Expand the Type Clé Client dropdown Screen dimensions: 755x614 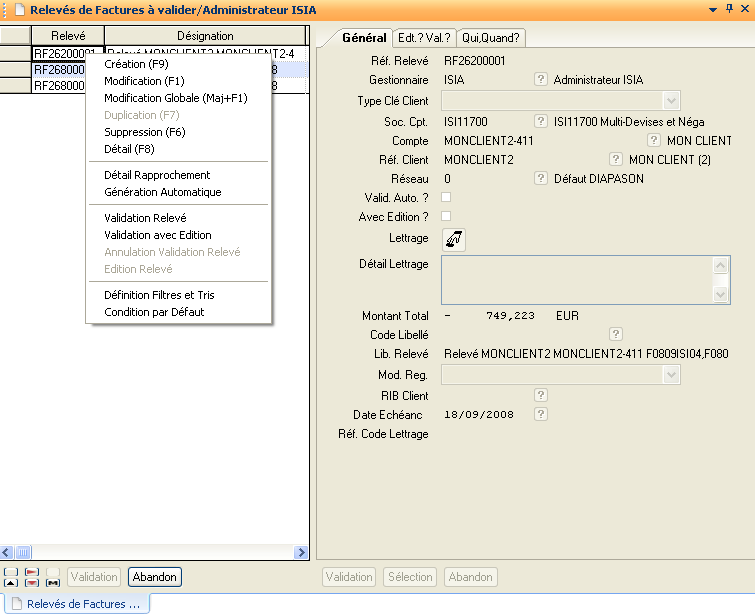click(x=671, y=100)
